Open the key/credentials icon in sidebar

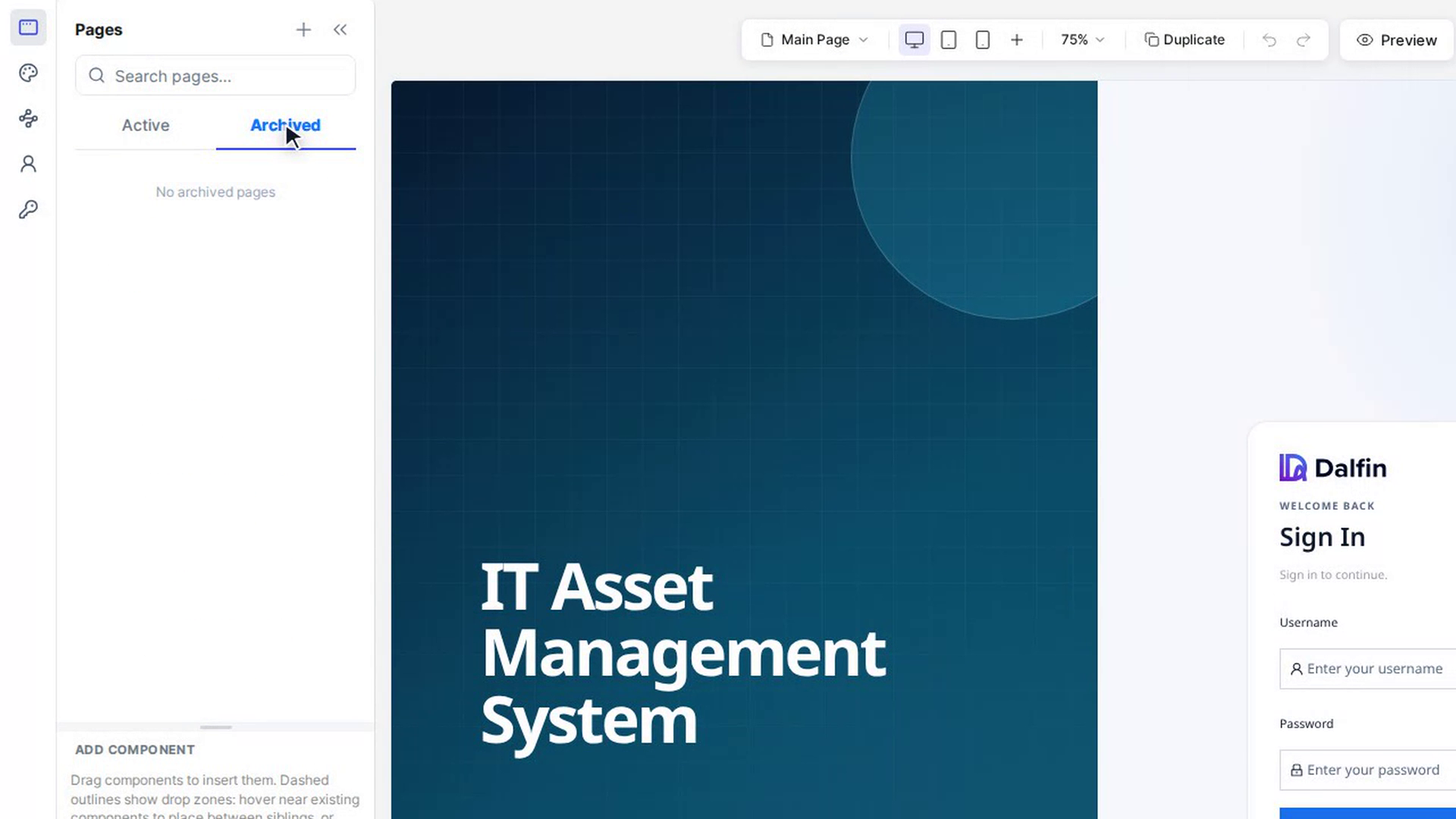coord(28,209)
